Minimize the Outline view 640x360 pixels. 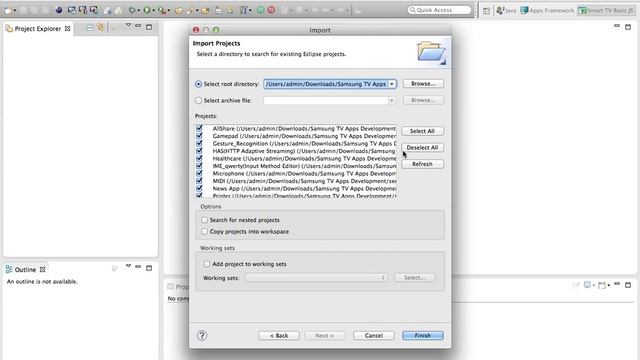(138, 267)
